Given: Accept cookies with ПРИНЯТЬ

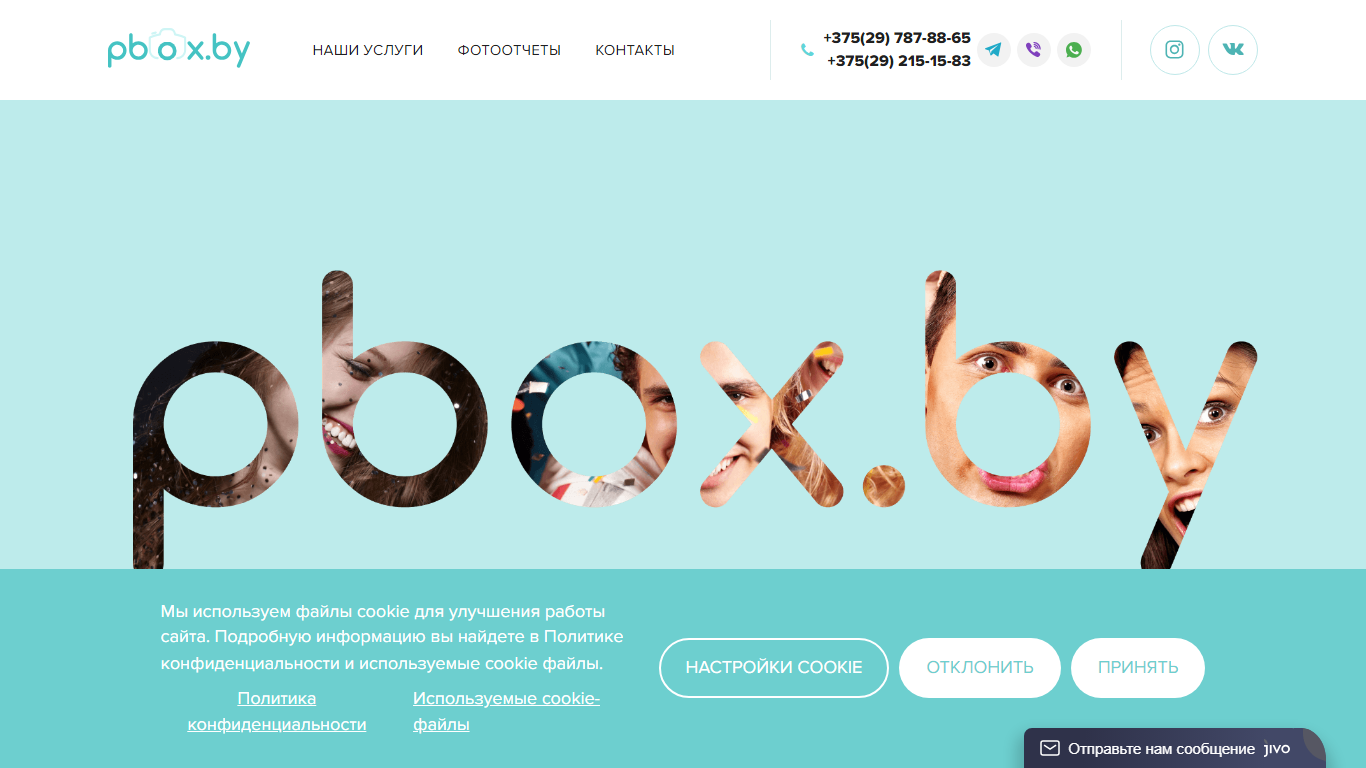Looking at the screenshot, I should coord(1138,668).
